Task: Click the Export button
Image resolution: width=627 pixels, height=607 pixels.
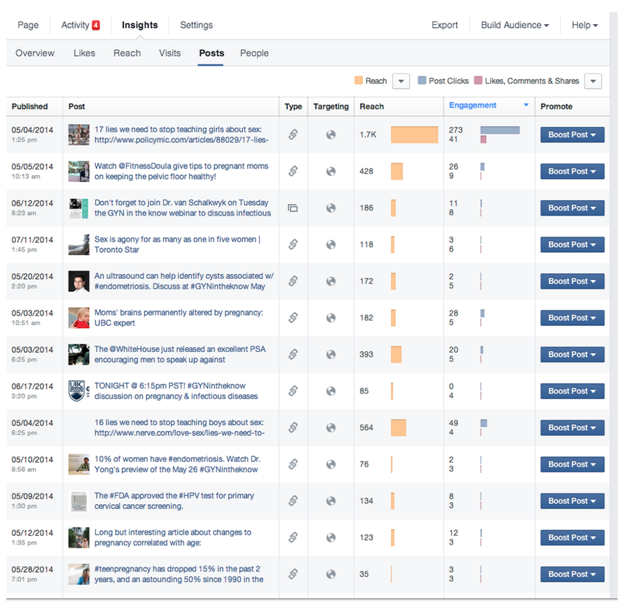Action: (445, 25)
